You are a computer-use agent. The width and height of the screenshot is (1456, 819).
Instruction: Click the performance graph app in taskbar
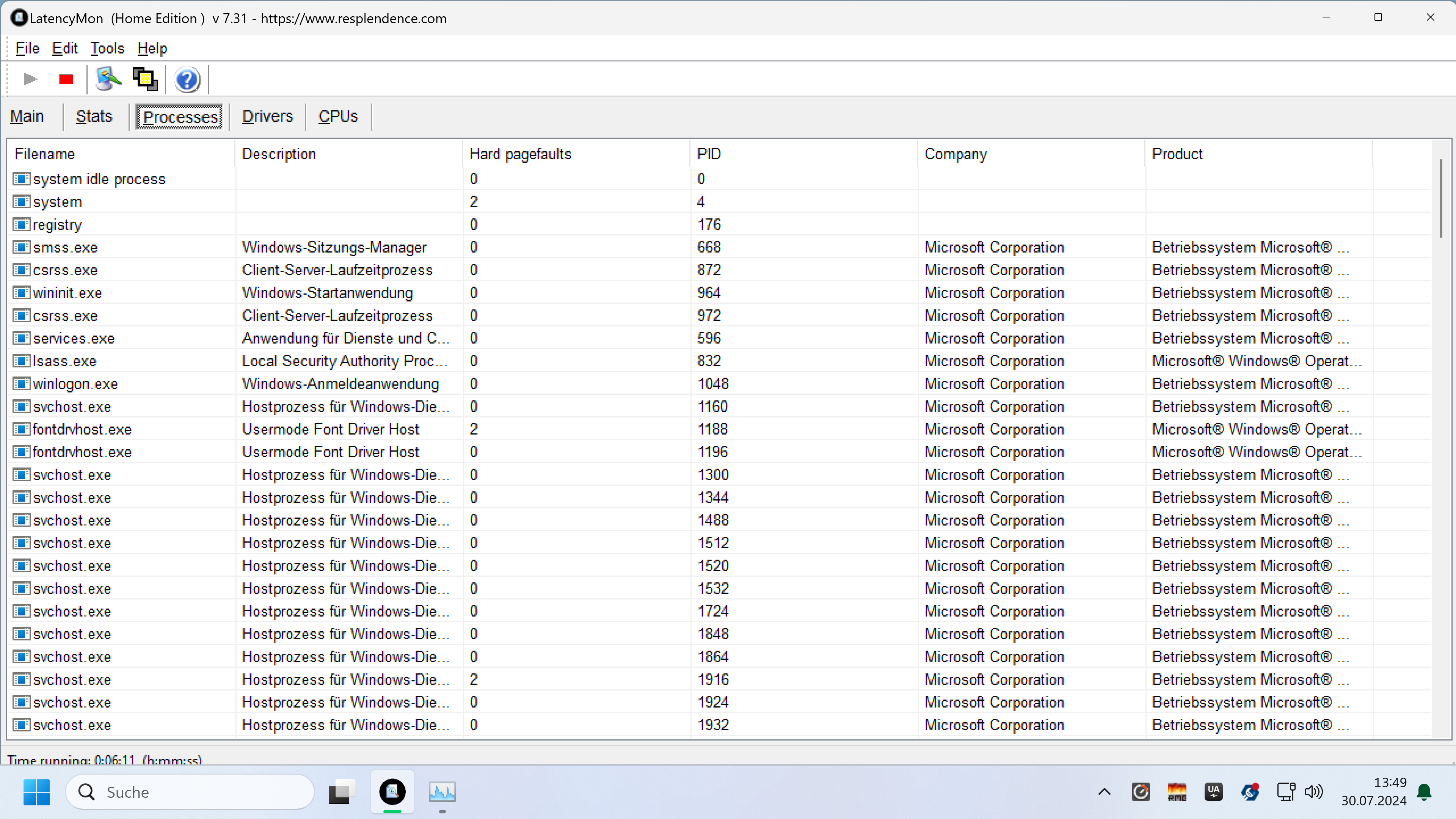click(442, 792)
